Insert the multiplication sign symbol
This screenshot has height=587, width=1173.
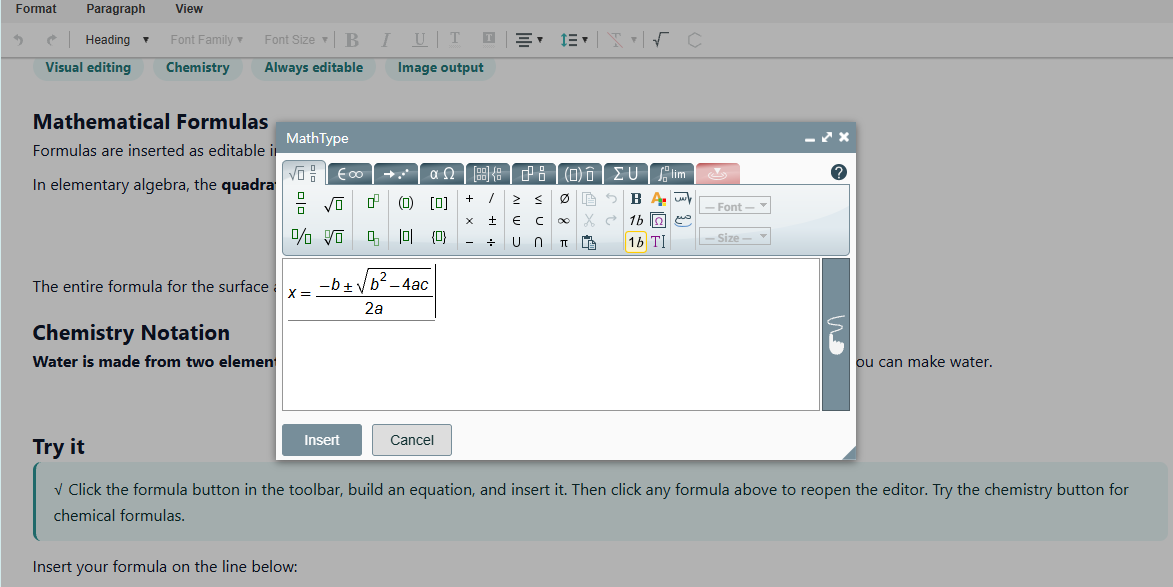click(469, 221)
